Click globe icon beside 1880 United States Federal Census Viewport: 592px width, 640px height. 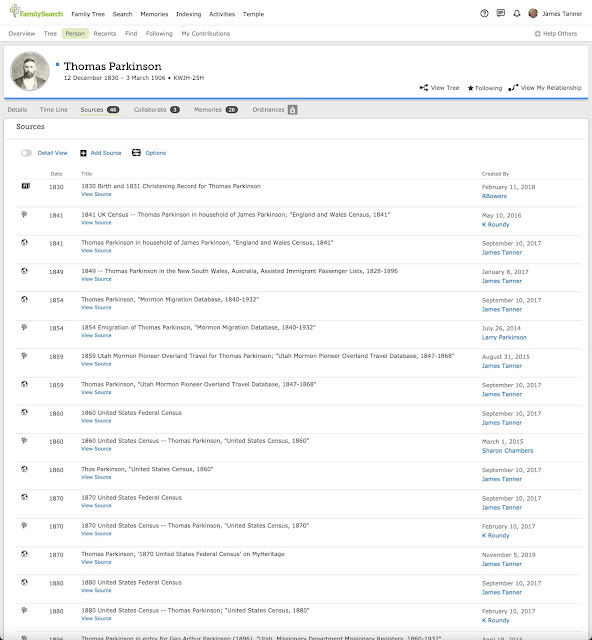[24, 582]
